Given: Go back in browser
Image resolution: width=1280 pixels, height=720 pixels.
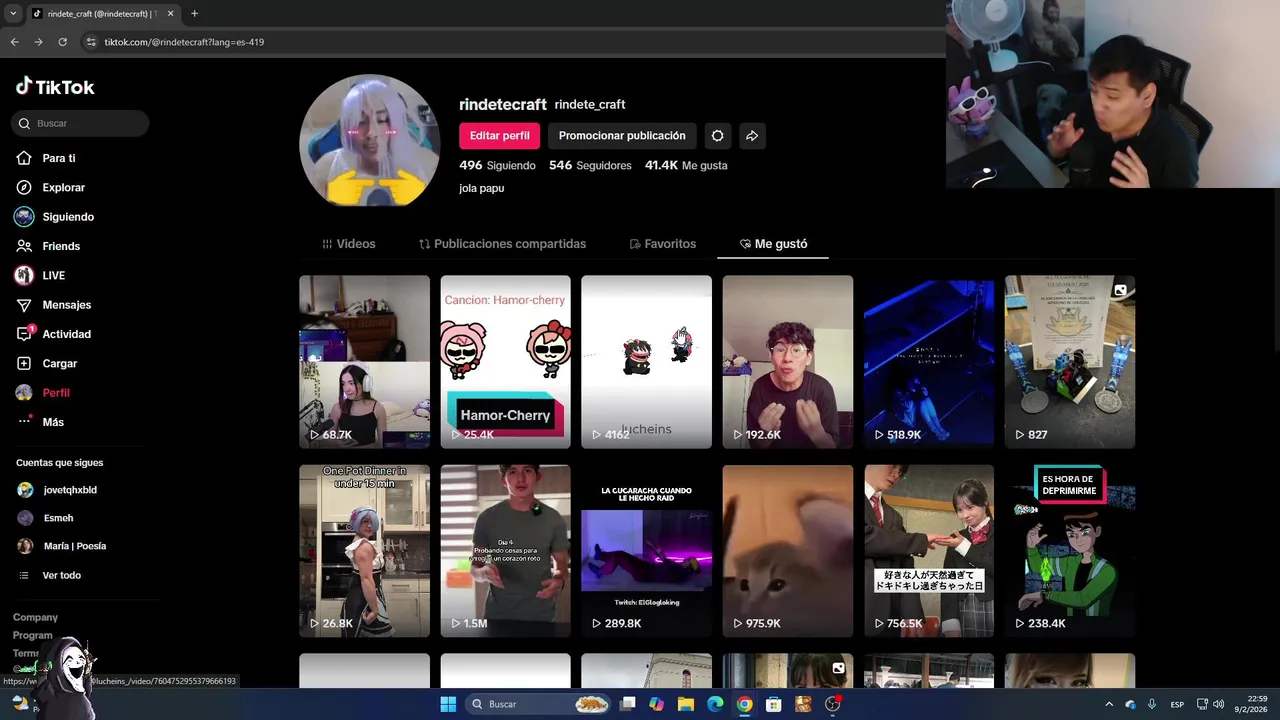Looking at the screenshot, I should [14, 42].
